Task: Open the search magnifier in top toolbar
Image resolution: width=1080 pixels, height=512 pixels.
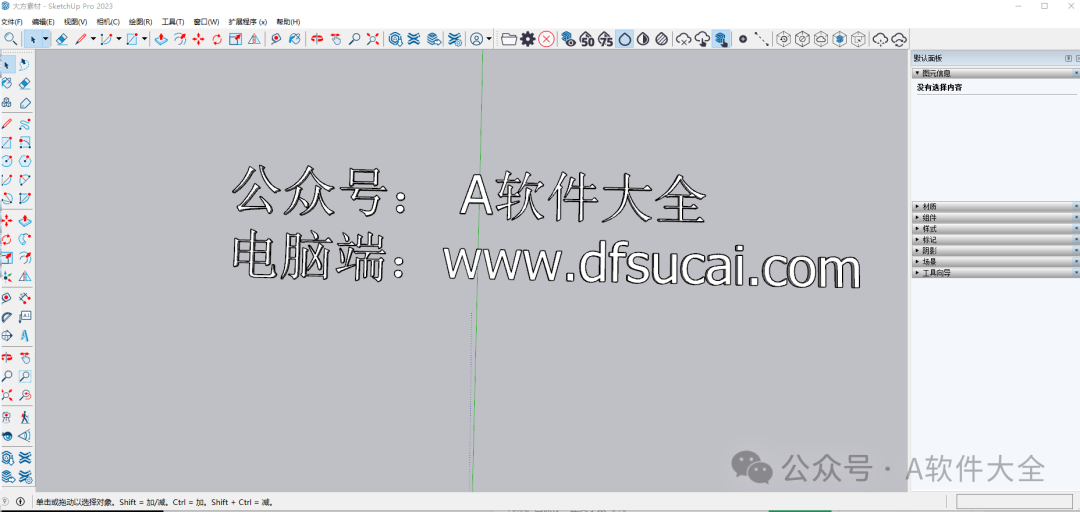Action: (10, 39)
